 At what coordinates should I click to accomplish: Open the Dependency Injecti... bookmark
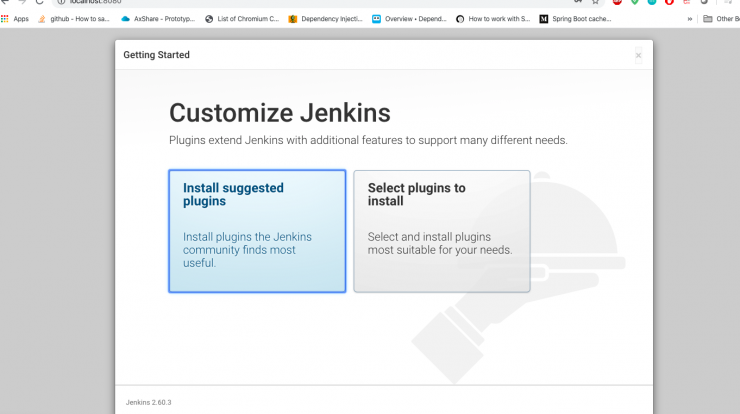[326, 19]
